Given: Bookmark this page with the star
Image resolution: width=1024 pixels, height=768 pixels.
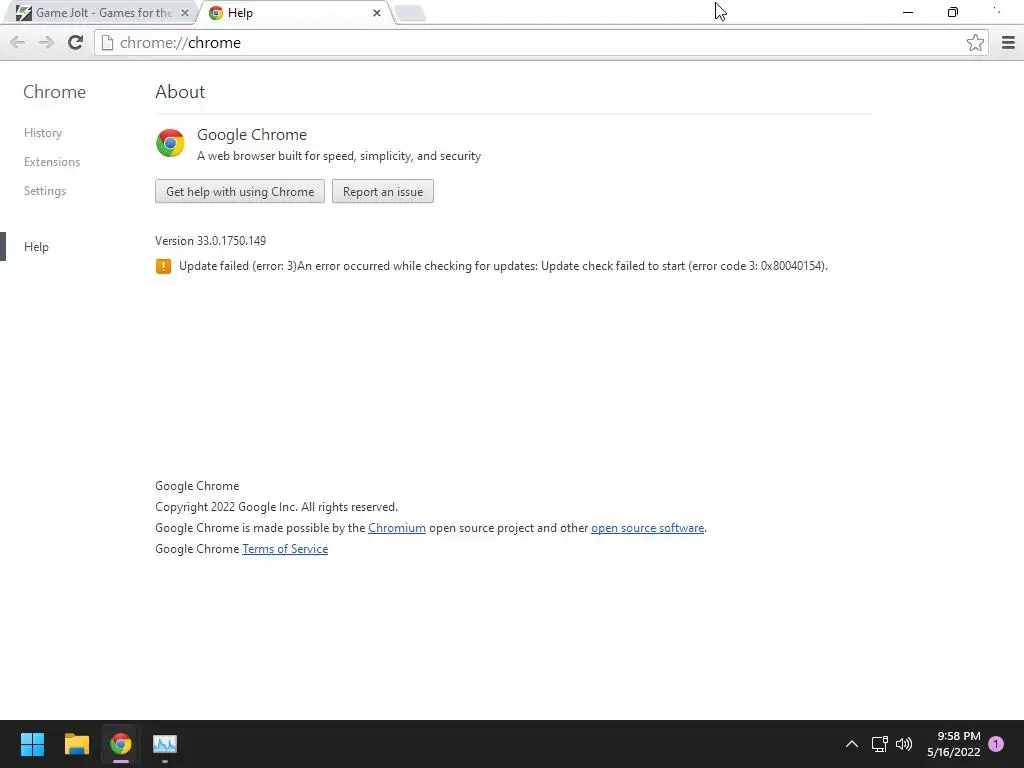Looking at the screenshot, I should tap(975, 42).
